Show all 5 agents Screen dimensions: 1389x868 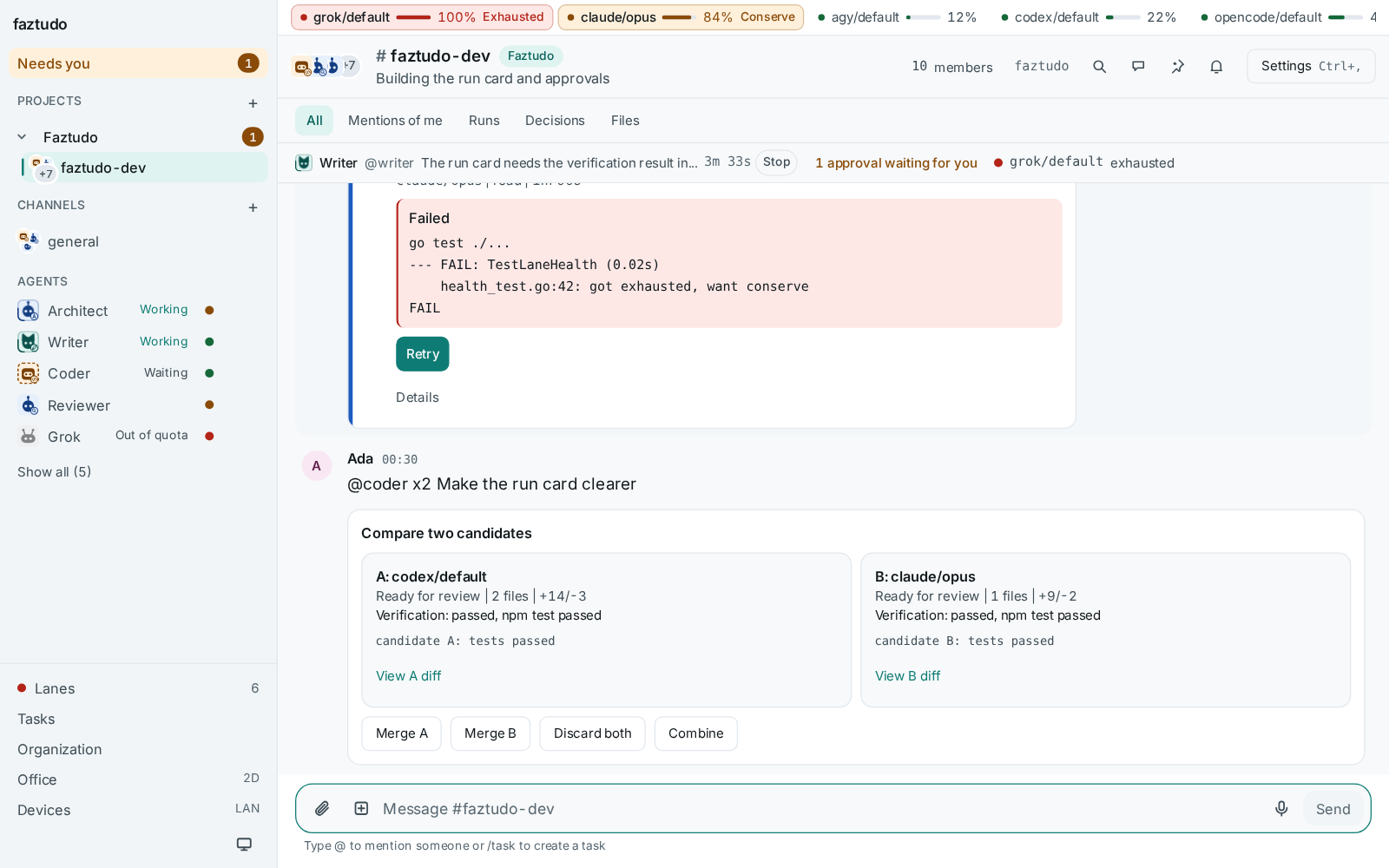(54, 472)
